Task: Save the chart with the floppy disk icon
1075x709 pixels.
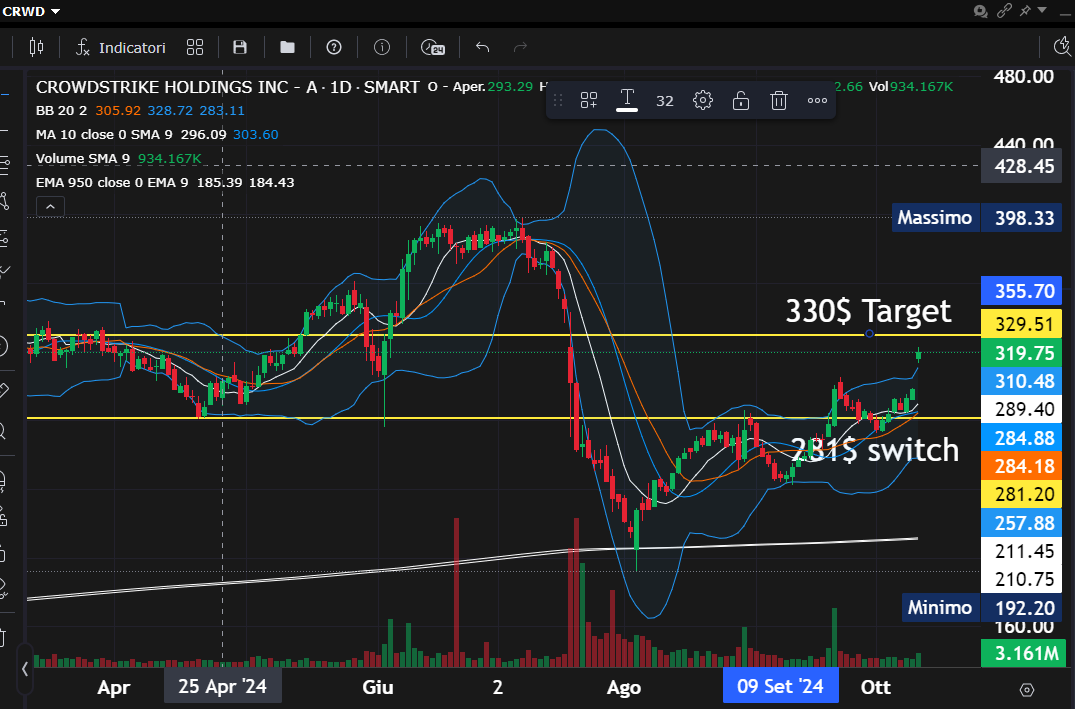Action: (240, 47)
